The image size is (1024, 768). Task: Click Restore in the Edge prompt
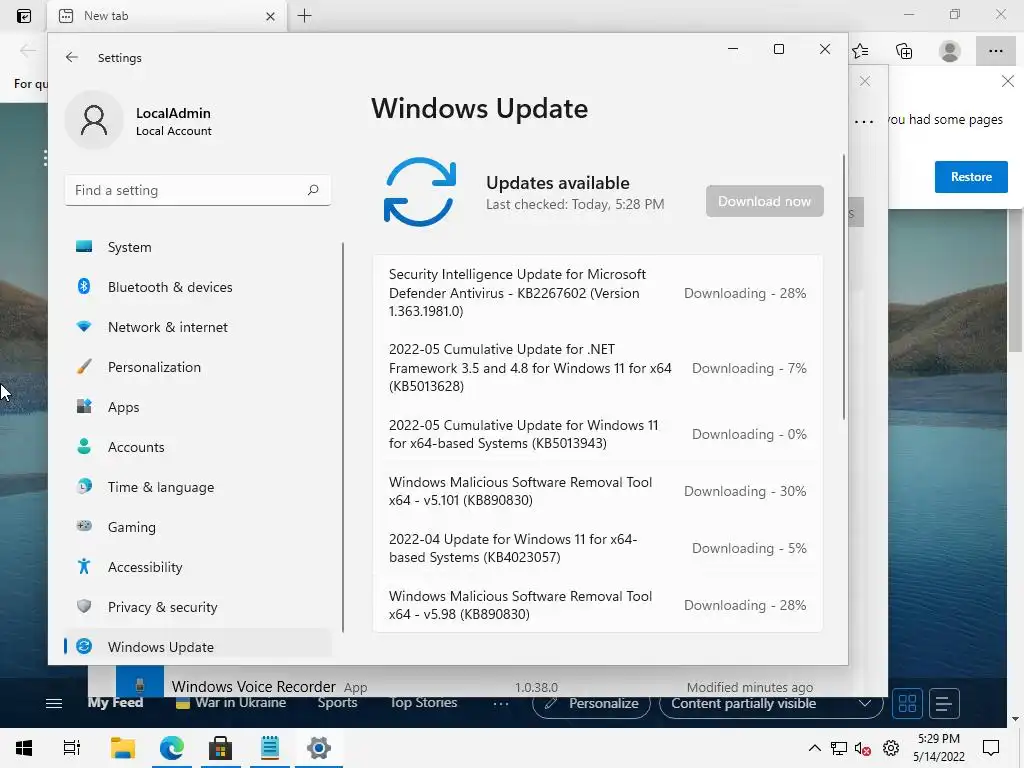(x=971, y=177)
